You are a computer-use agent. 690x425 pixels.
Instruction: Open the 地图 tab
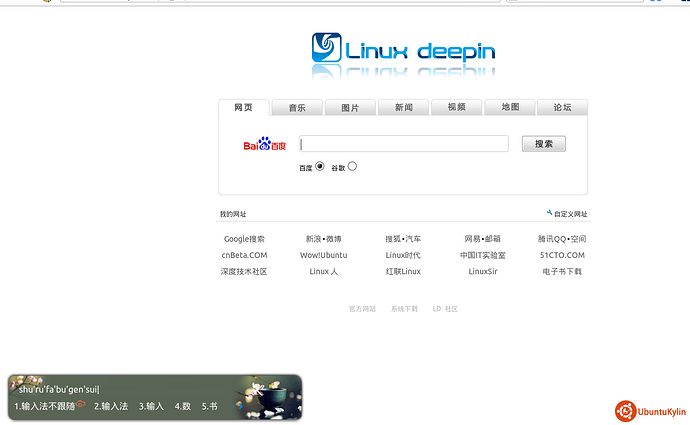510,107
